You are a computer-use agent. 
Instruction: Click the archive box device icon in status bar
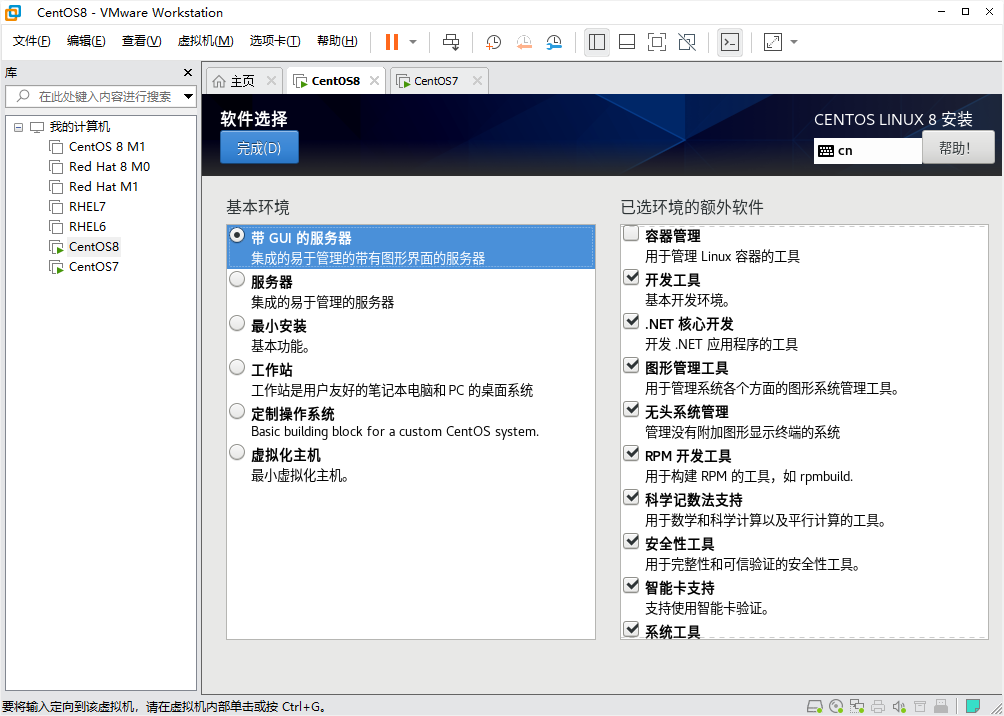(x=919, y=707)
